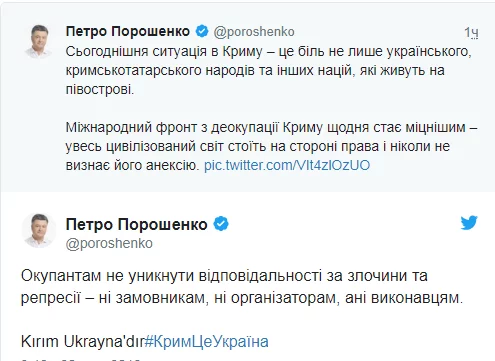This screenshot has height=361, width=495.
Task: Open the profile via top tweet name Петро Порошенко
Action: click(x=128, y=31)
